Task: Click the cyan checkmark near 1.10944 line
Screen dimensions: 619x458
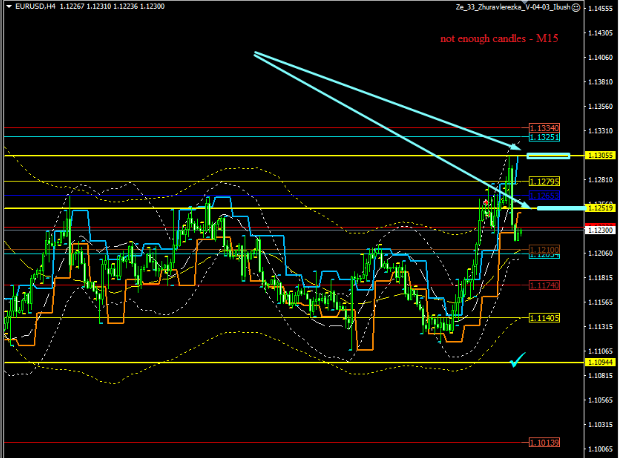Action: point(517,359)
